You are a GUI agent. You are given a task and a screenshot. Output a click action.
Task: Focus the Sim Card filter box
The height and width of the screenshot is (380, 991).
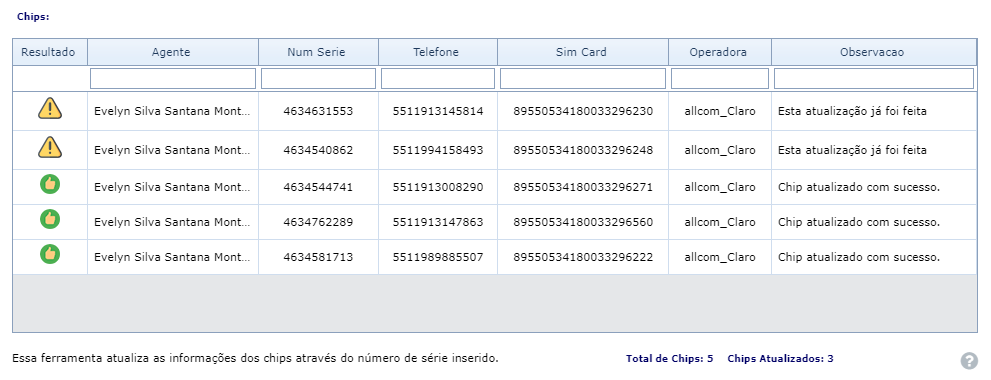(583, 78)
